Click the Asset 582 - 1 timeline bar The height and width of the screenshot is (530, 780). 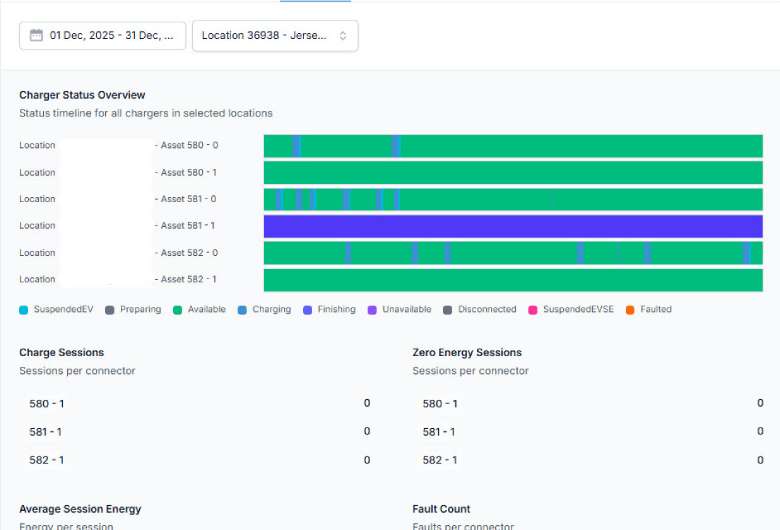click(512, 280)
